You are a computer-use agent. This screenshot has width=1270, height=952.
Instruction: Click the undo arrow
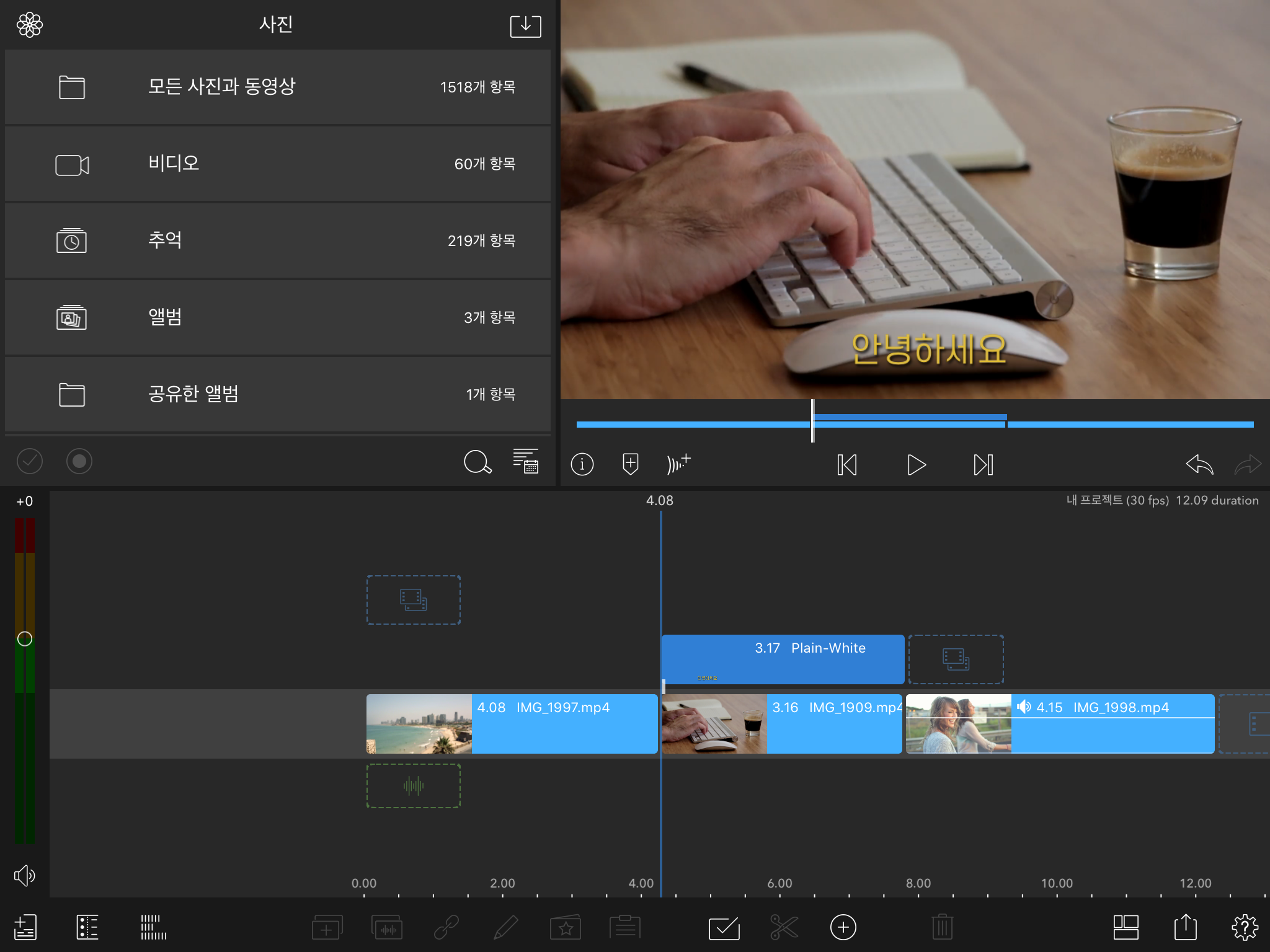(x=1199, y=464)
